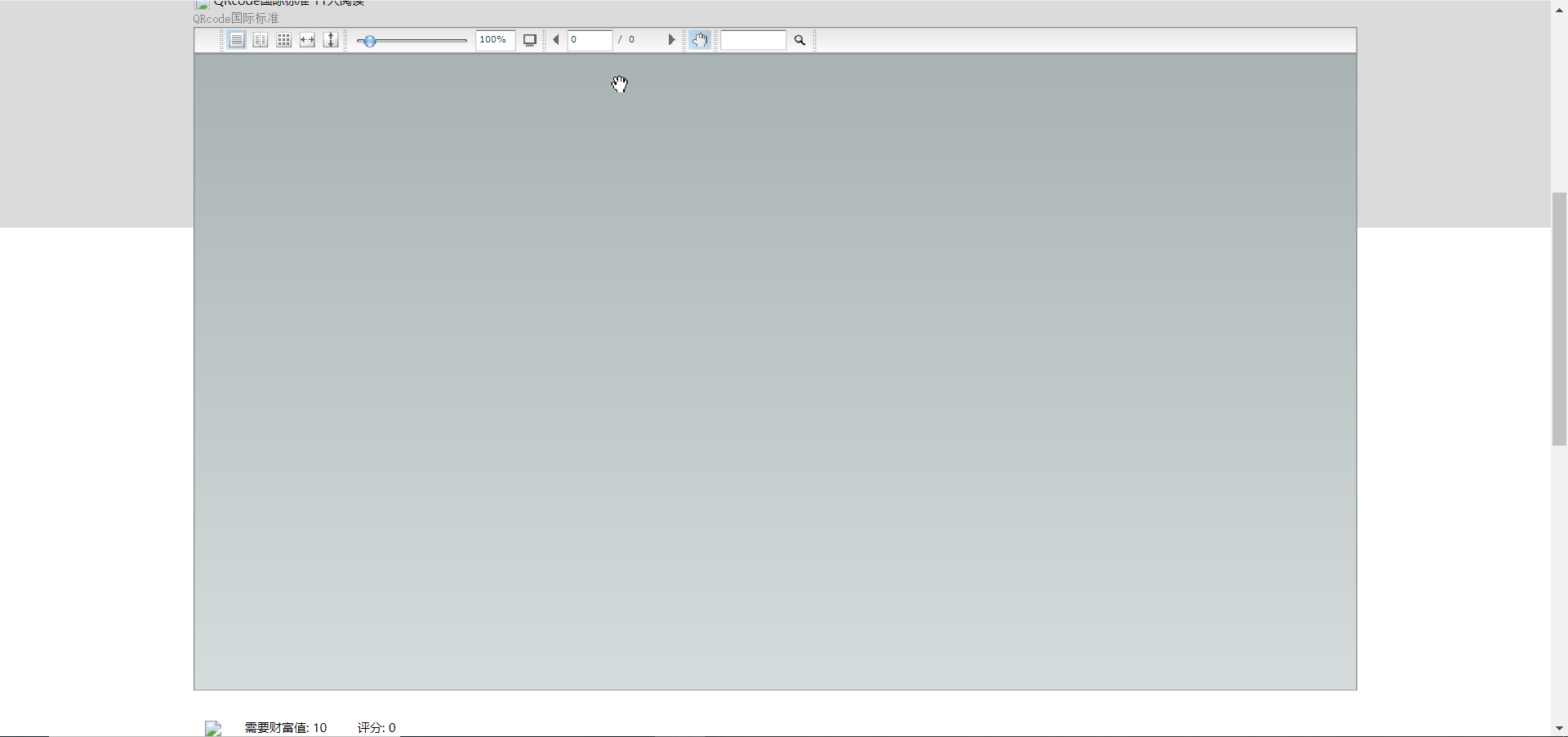
Task: Show thumbnail grid view
Action: pos(283,40)
